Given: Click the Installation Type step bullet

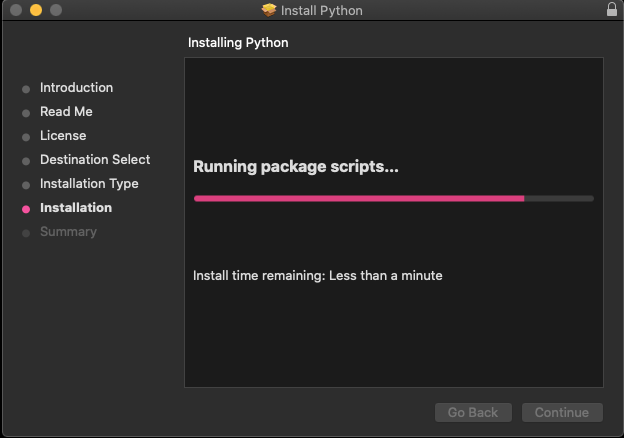Looking at the screenshot, I should (26, 185).
